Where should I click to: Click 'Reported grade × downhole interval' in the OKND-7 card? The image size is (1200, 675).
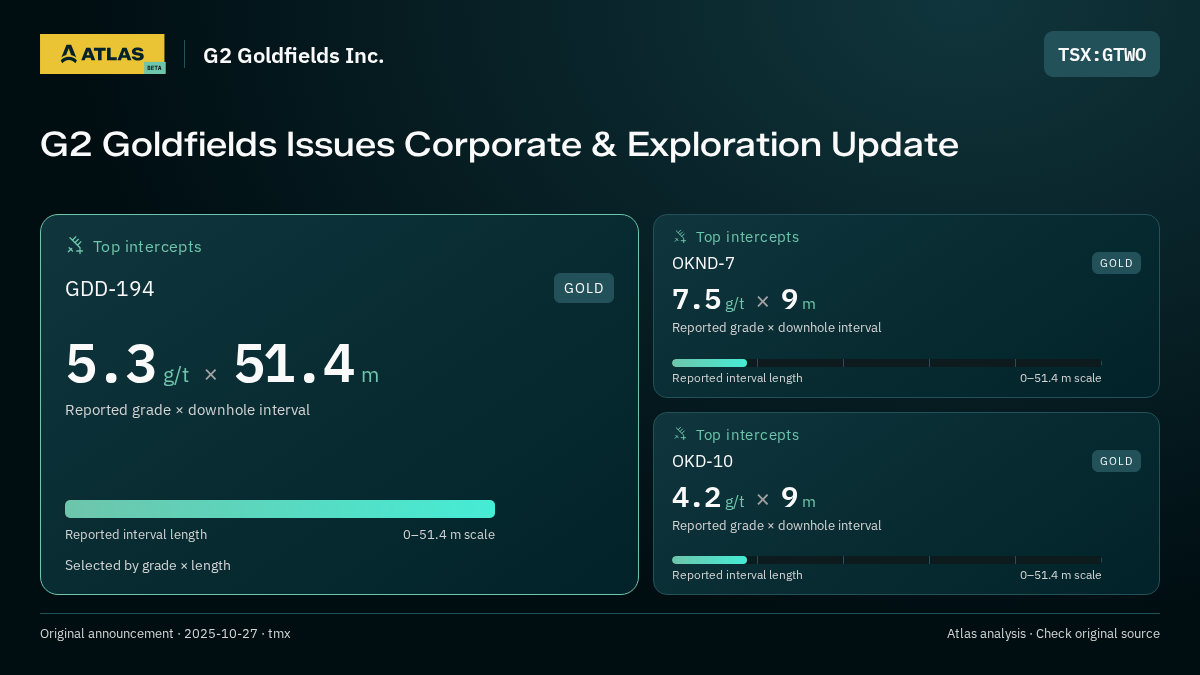(777, 328)
